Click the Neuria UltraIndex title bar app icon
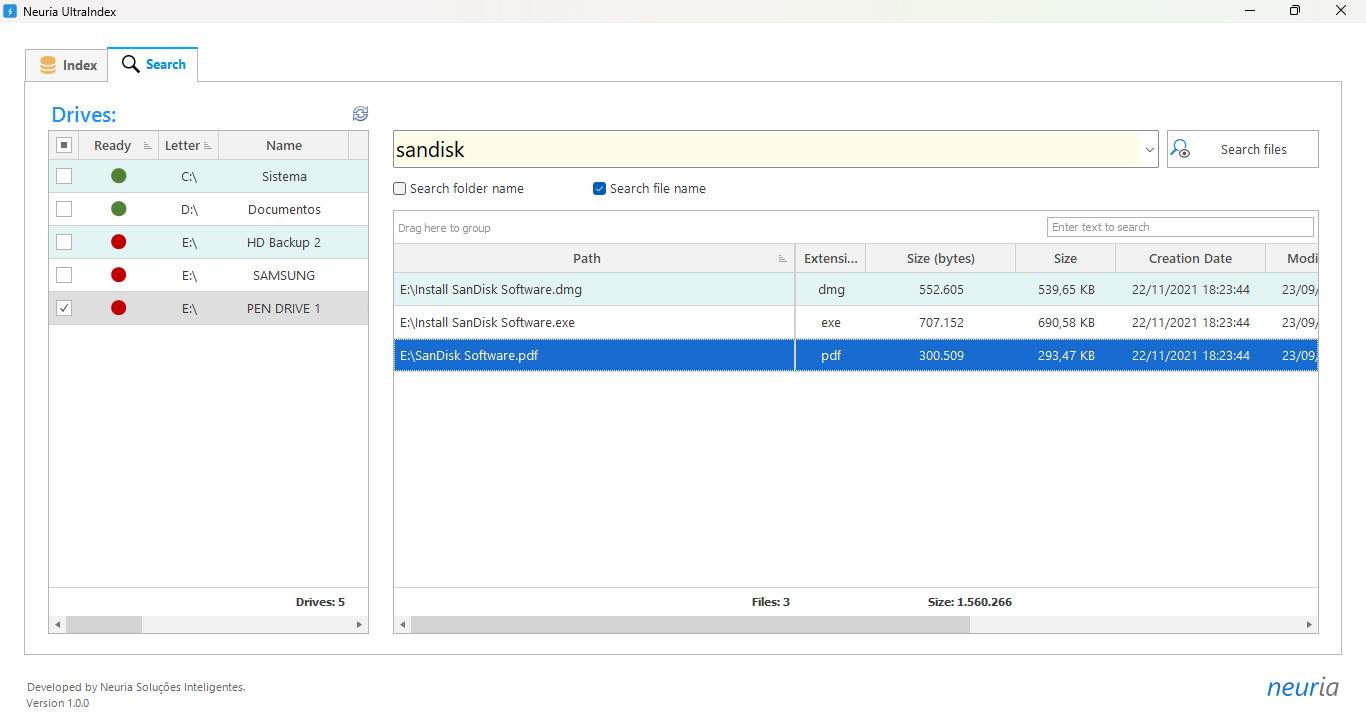Viewport: 1366px width, 720px height. point(10,11)
